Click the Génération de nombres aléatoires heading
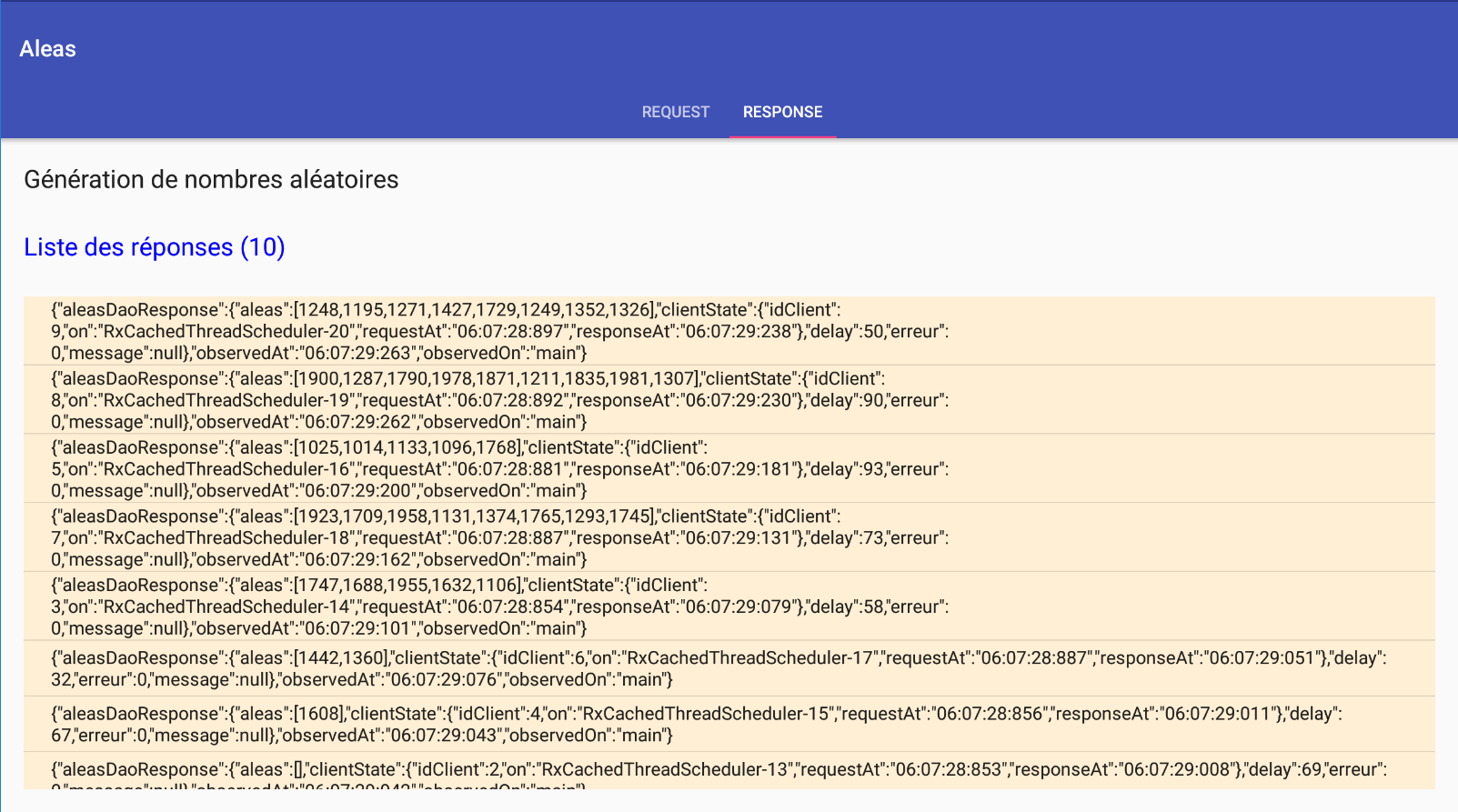 (211, 179)
